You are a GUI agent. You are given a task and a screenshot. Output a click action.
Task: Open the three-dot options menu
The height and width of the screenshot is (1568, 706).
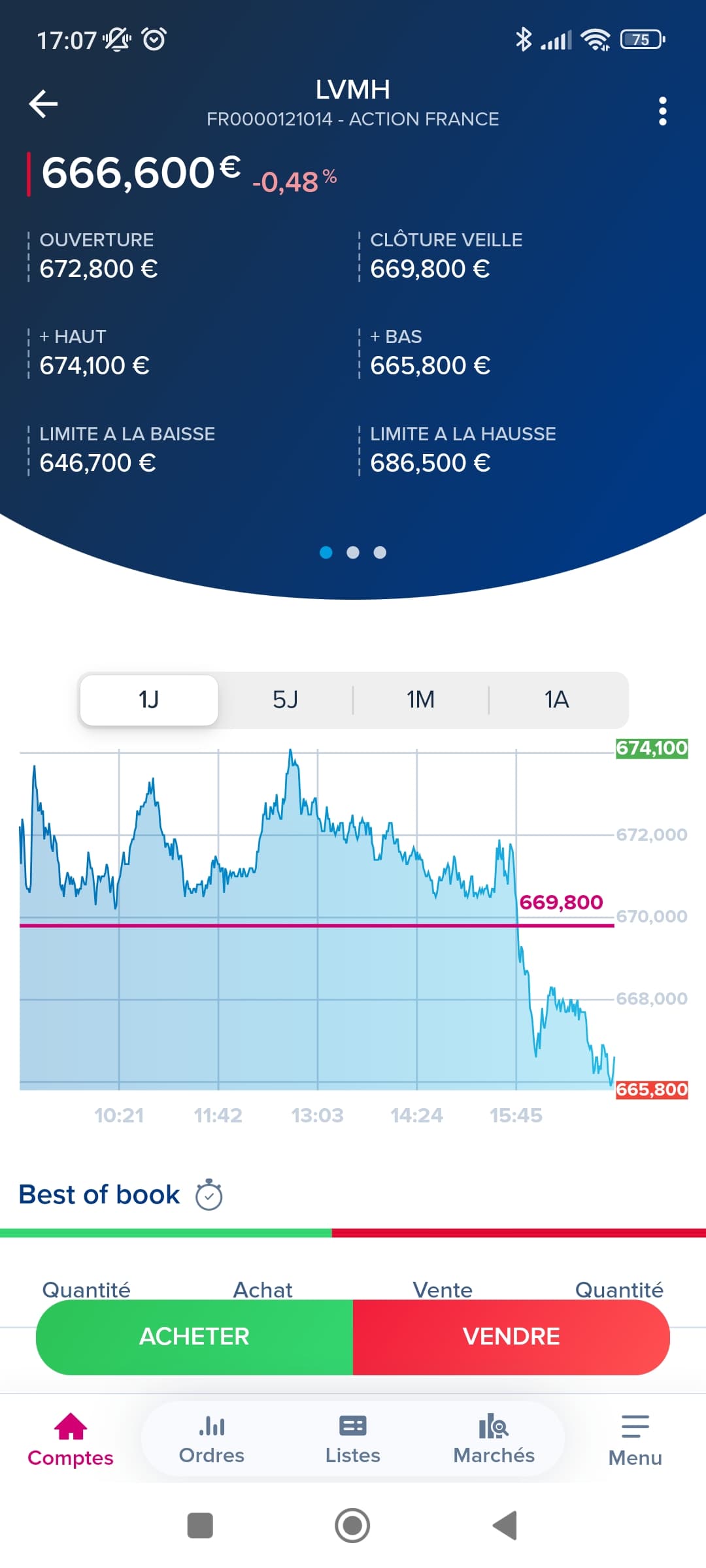(x=662, y=111)
